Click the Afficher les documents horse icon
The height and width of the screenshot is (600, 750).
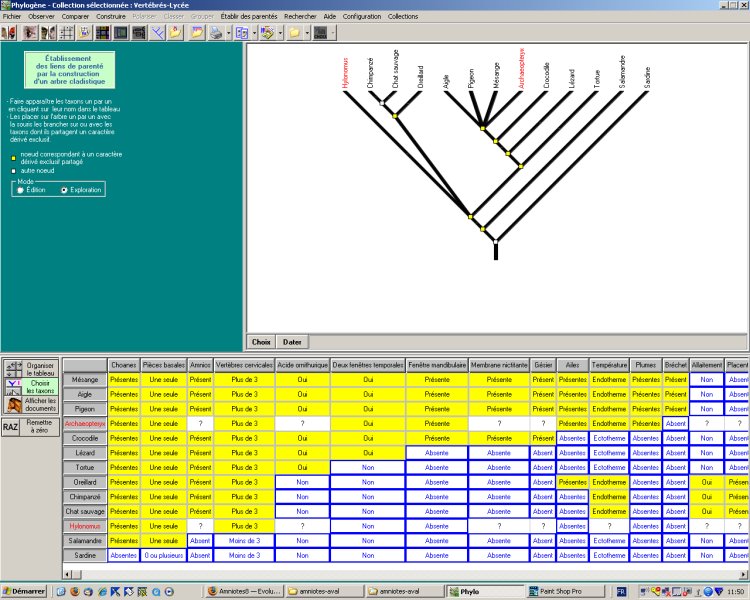(13, 406)
